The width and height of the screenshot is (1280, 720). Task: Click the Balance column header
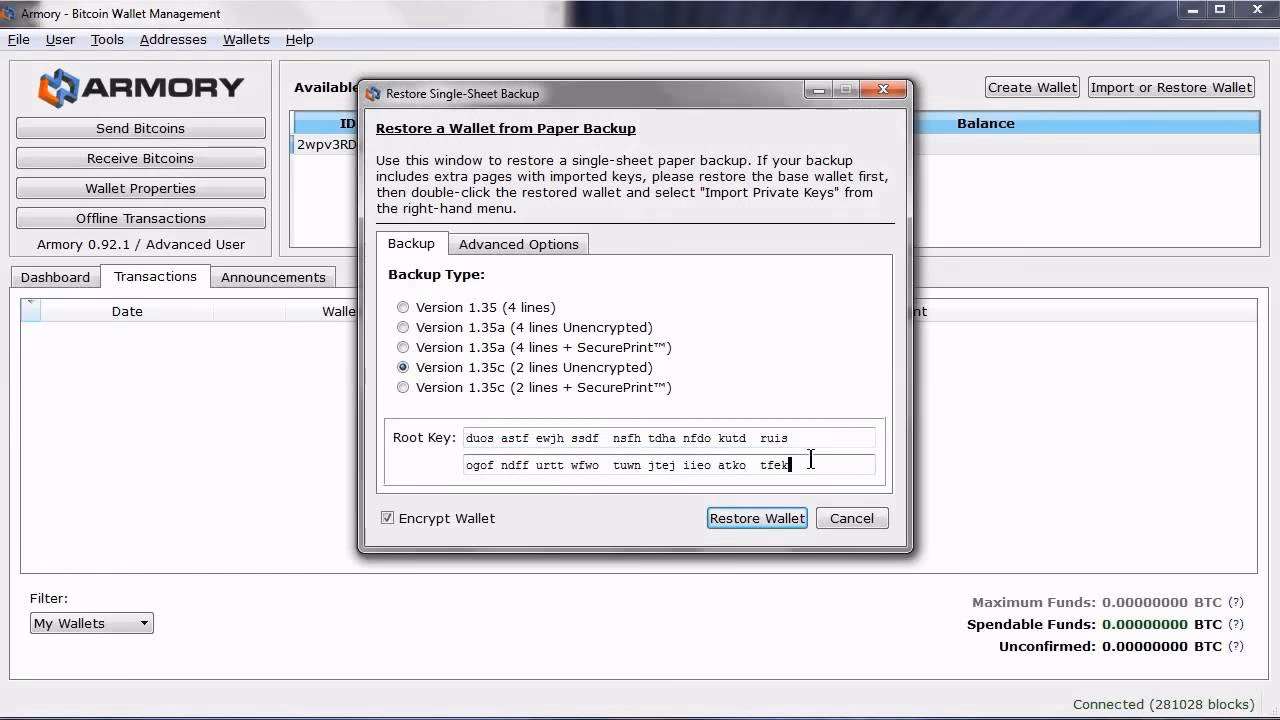985,123
